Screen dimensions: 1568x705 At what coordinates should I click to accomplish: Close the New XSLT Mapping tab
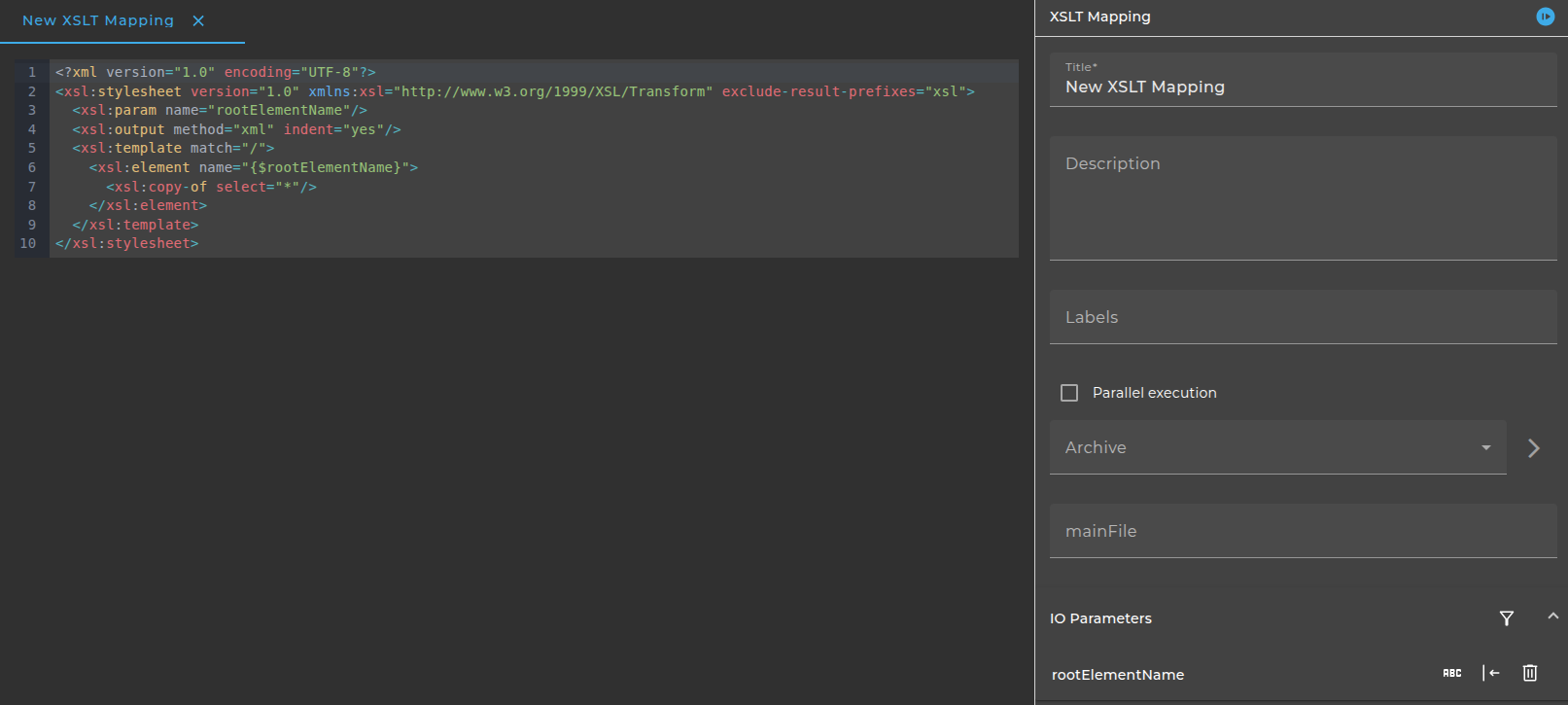(x=198, y=20)
